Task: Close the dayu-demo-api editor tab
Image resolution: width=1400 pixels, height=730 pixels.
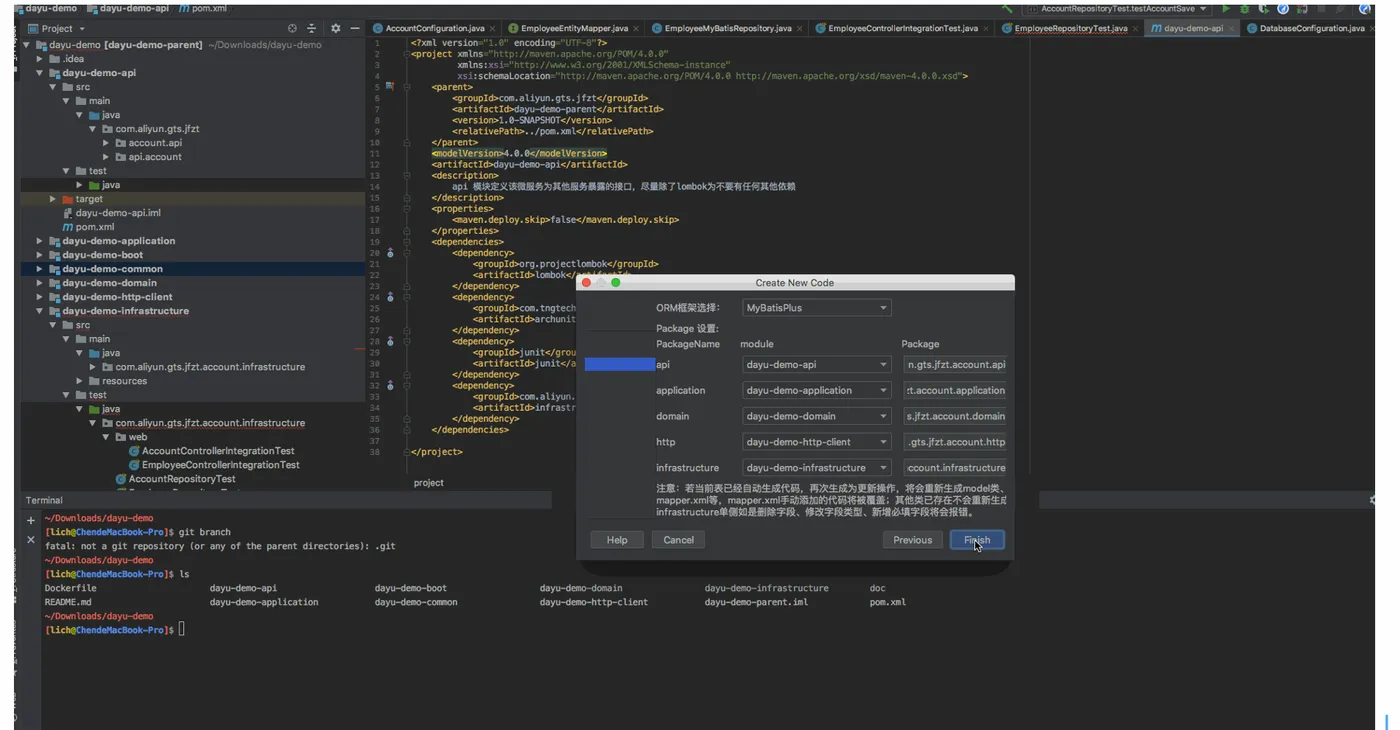Action: point(1230,29)
